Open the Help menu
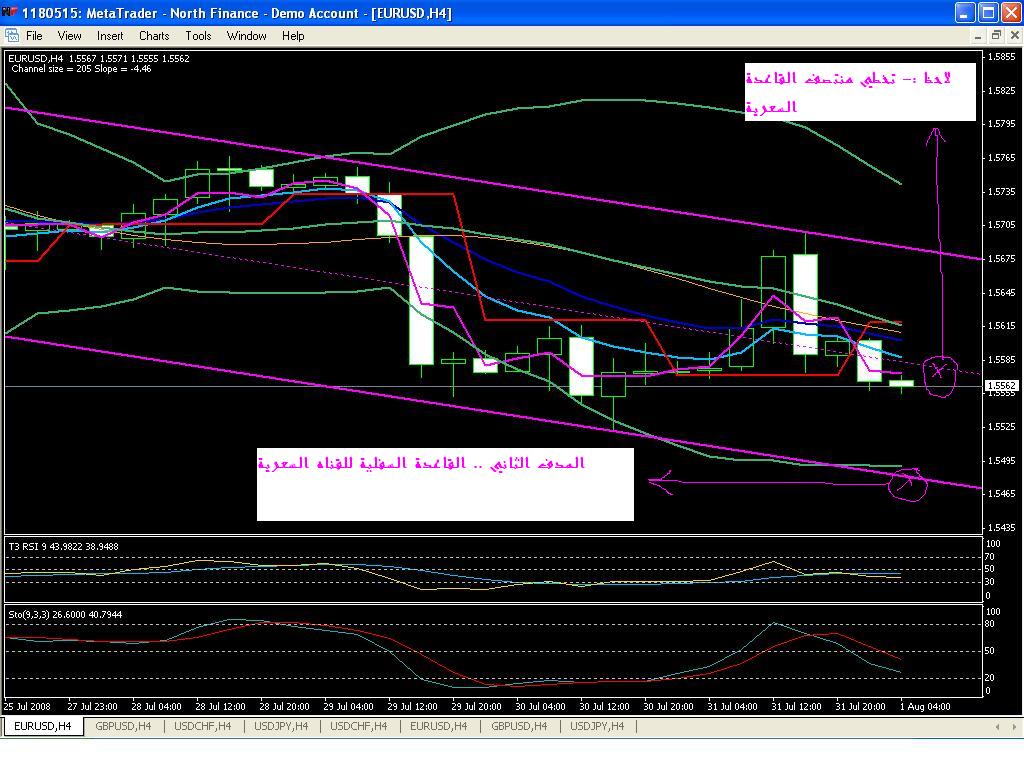This screenshot has height=768, width=1024. tap(293, 36)
